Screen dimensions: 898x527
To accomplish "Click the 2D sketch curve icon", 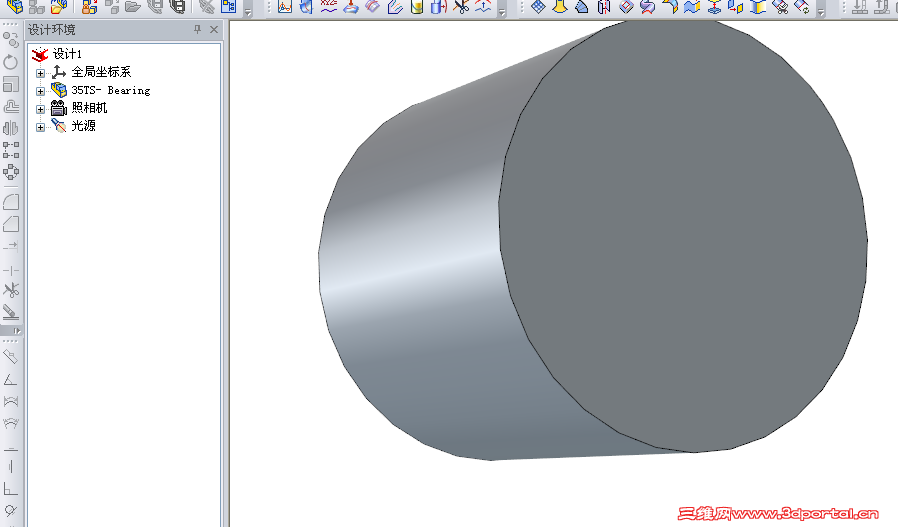I will click(x=285, y=6).
